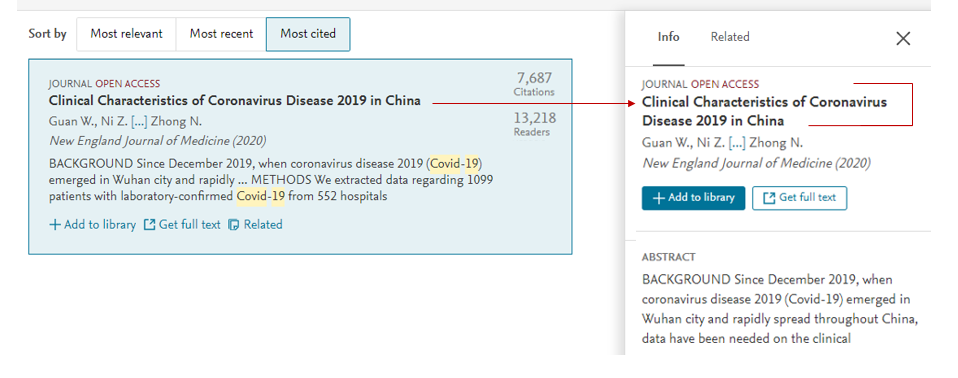Viewport: 958px width, 378px height.
Task: Expand hidden authors [...] in result card
Action: coord(139,122)
